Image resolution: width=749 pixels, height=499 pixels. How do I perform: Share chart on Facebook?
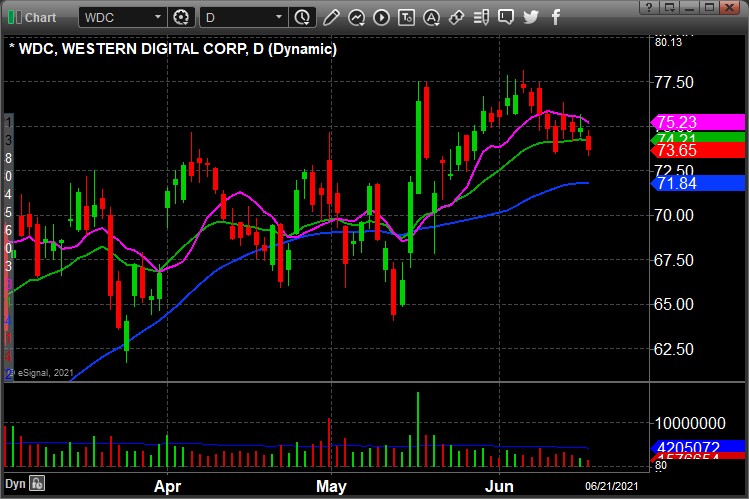556,18
